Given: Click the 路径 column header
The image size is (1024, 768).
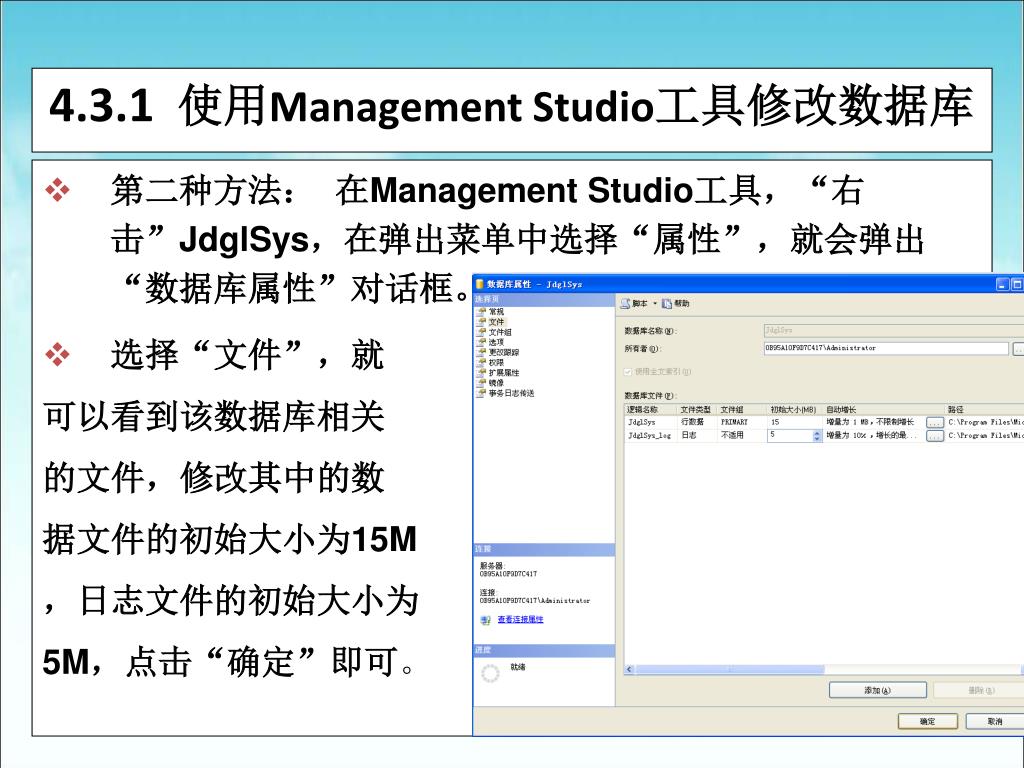Looking at the screenshot, I should [x=984, y=409].
